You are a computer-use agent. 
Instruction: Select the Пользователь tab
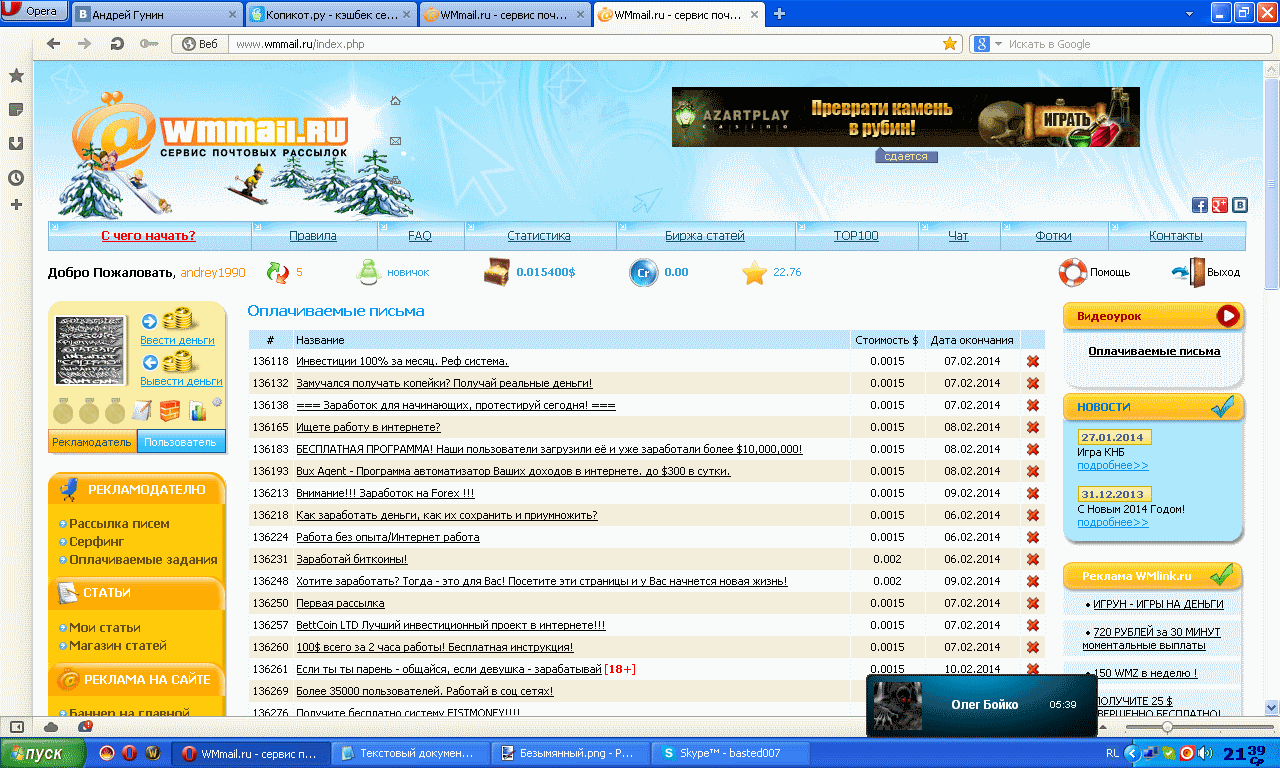pos(181,442)
